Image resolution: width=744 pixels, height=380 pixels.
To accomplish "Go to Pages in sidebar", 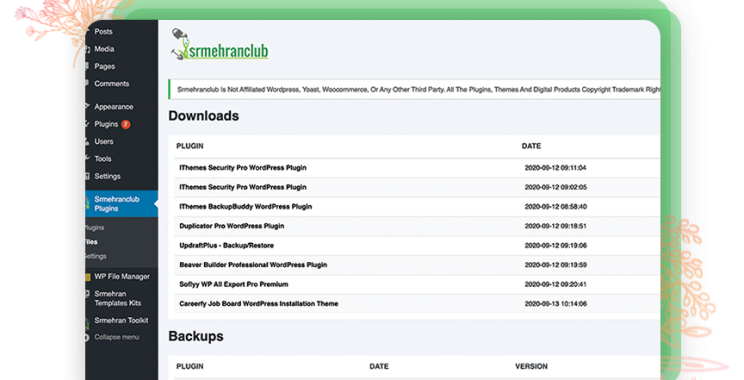I will coord(104,66).
